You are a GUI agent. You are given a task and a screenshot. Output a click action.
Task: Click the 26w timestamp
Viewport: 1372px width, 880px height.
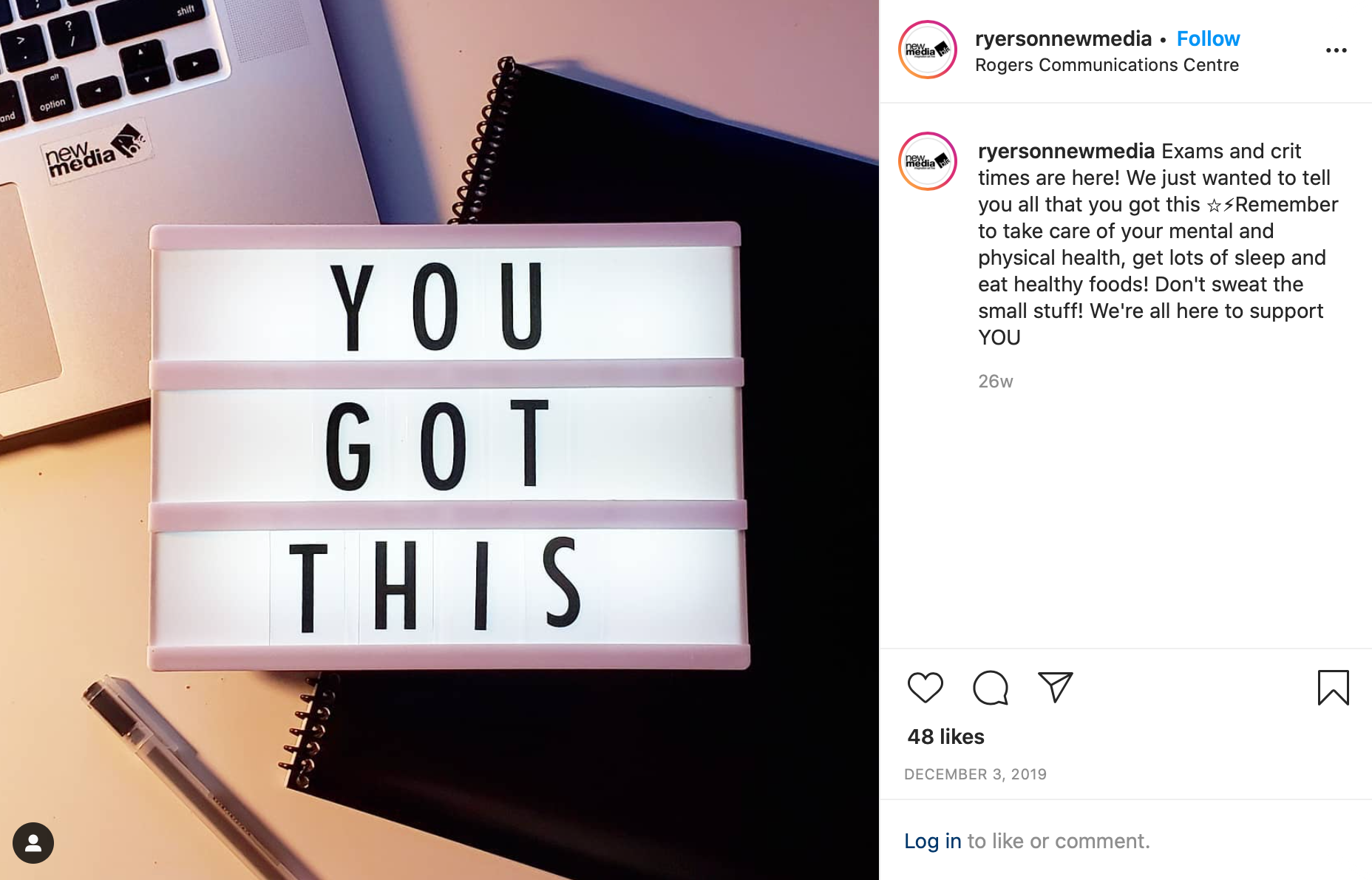(995, 382)
